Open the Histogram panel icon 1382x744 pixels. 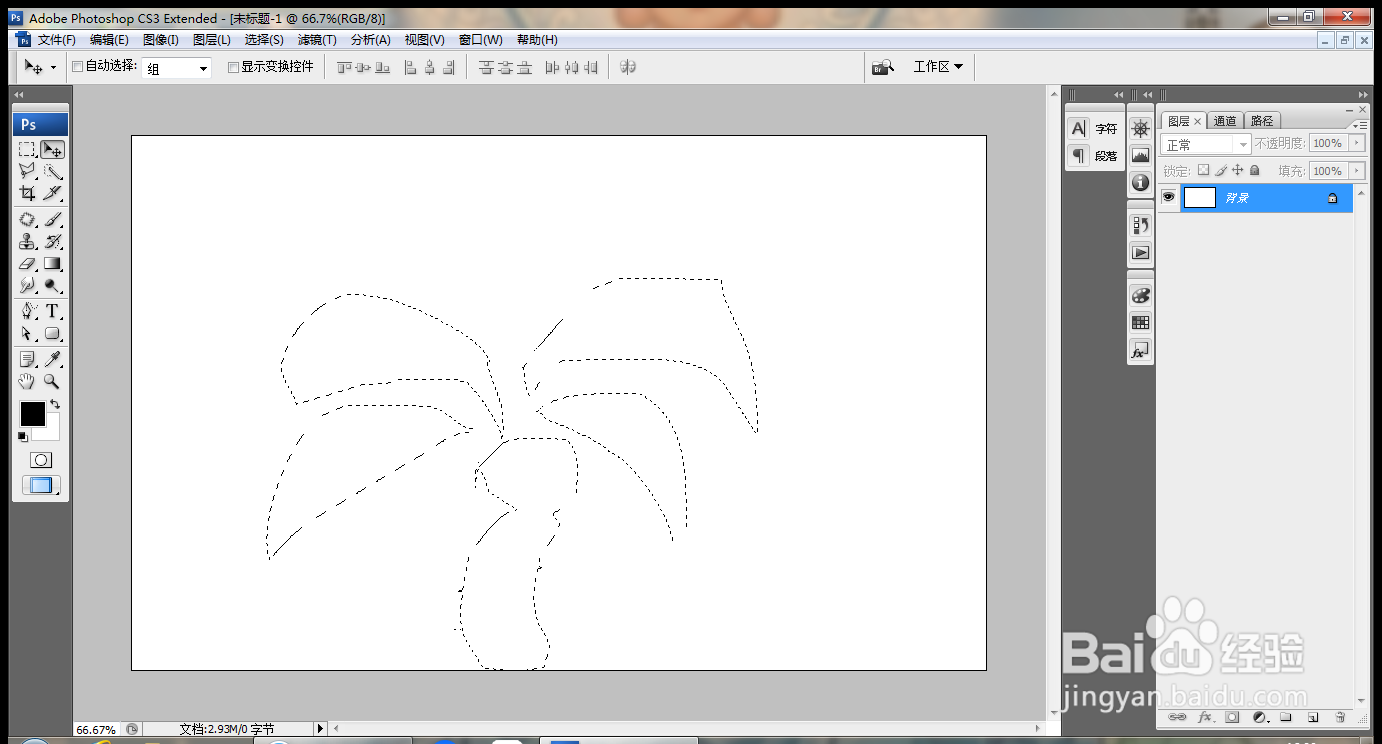(1140, 155)
